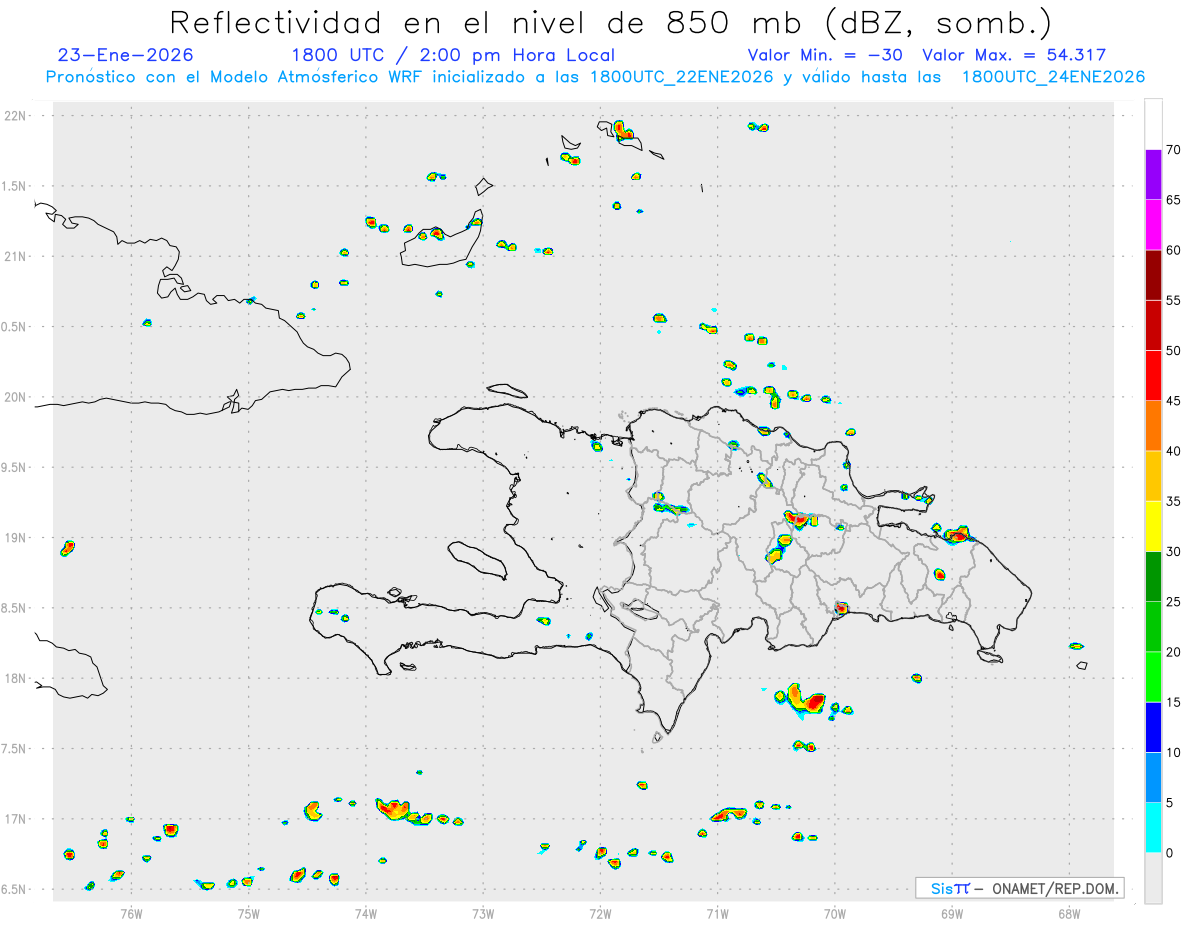Click the "20N" latitude axis label
Image resolution: width=1200 pixels, height=927 pixels.
coord(17,397)
